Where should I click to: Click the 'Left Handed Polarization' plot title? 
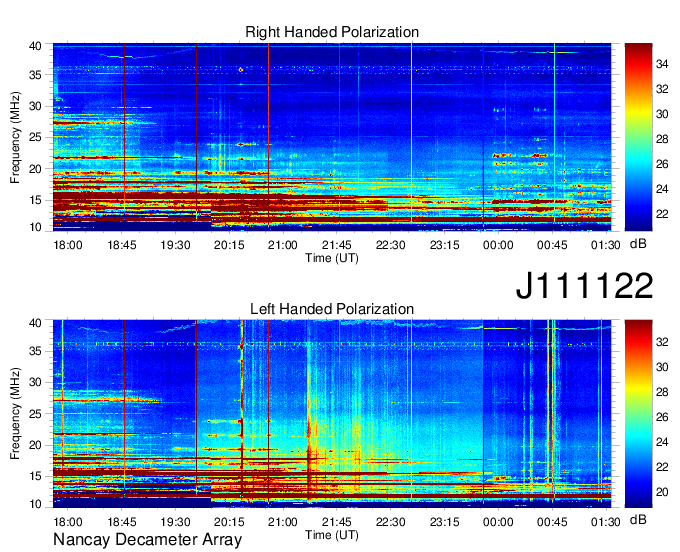point(332,309)
